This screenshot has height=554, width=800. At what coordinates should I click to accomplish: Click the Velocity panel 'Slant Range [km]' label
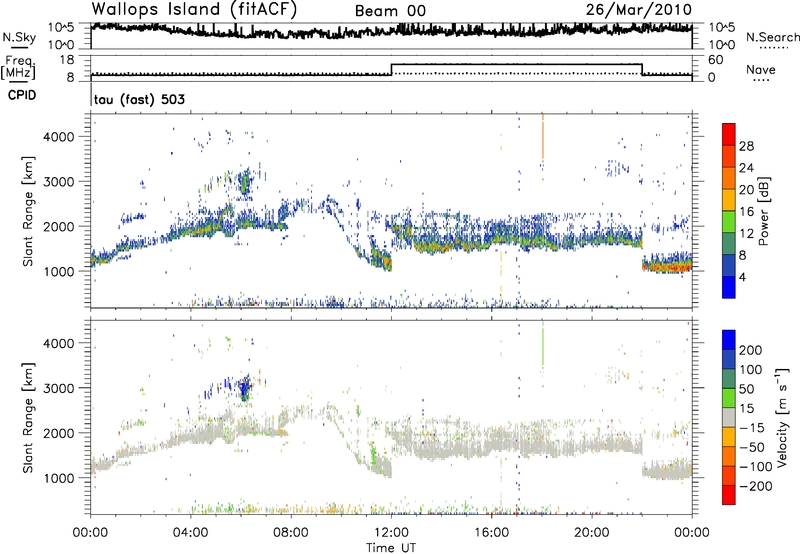[x=28, y=417]
